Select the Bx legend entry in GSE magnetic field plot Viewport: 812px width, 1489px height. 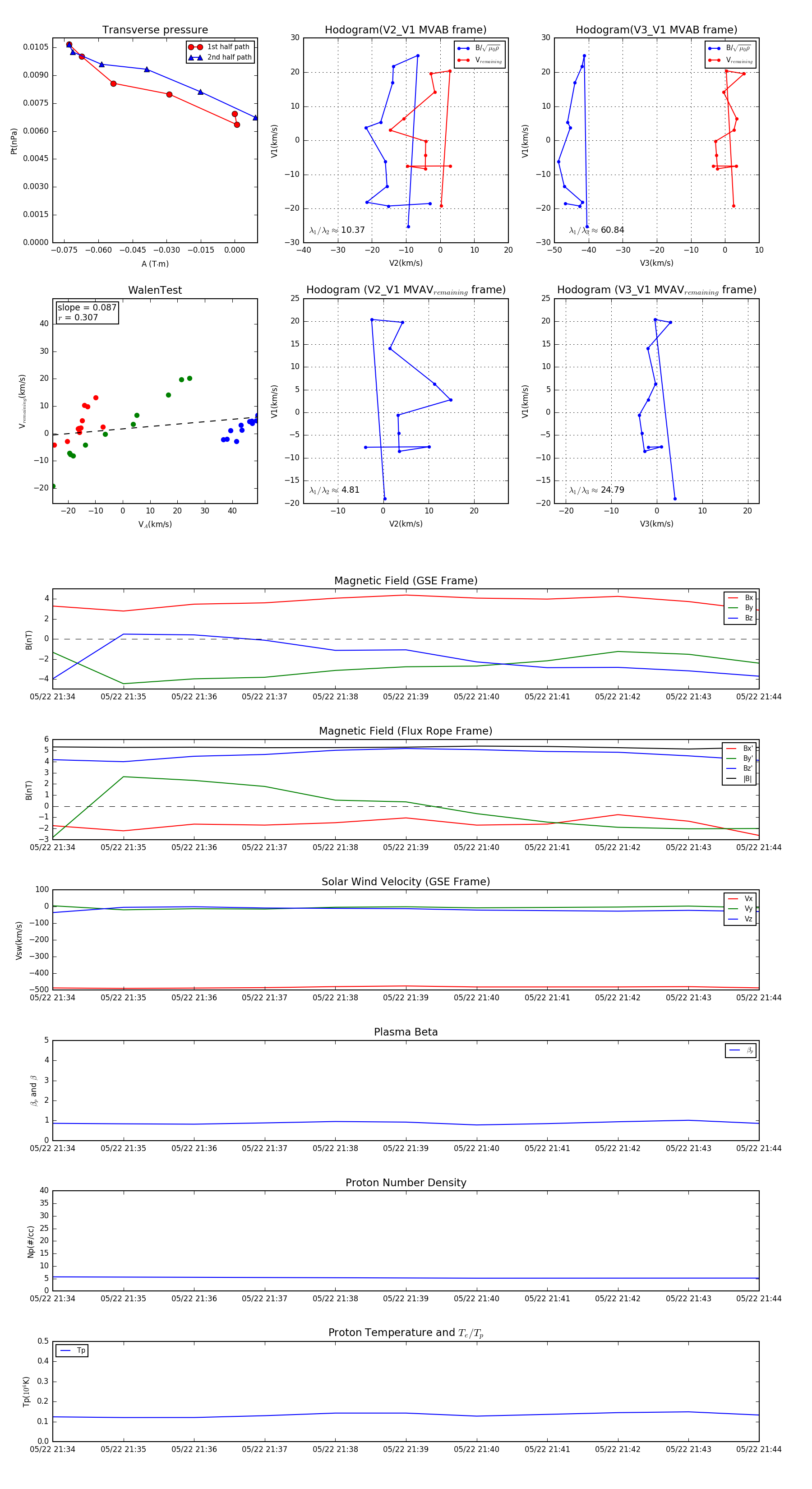740,598
